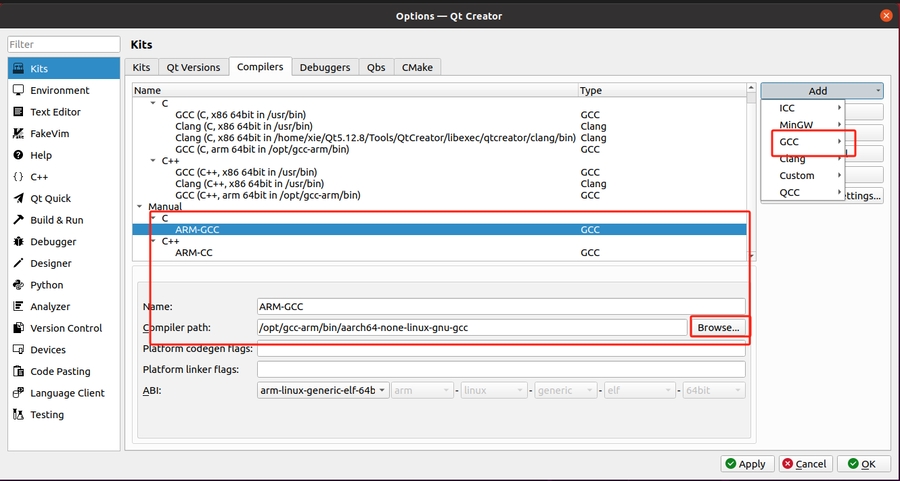
Task: Open Build & Run settings
Action: click(x=56, y=220)
